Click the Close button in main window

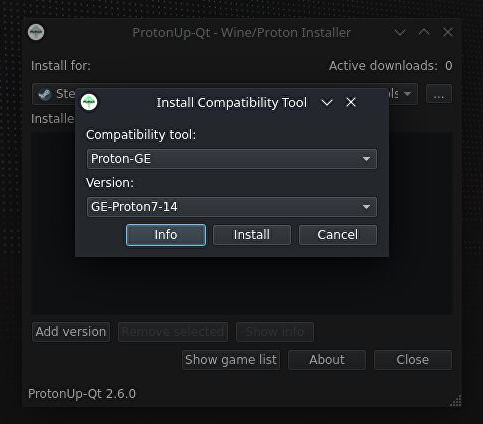(413, 360)
